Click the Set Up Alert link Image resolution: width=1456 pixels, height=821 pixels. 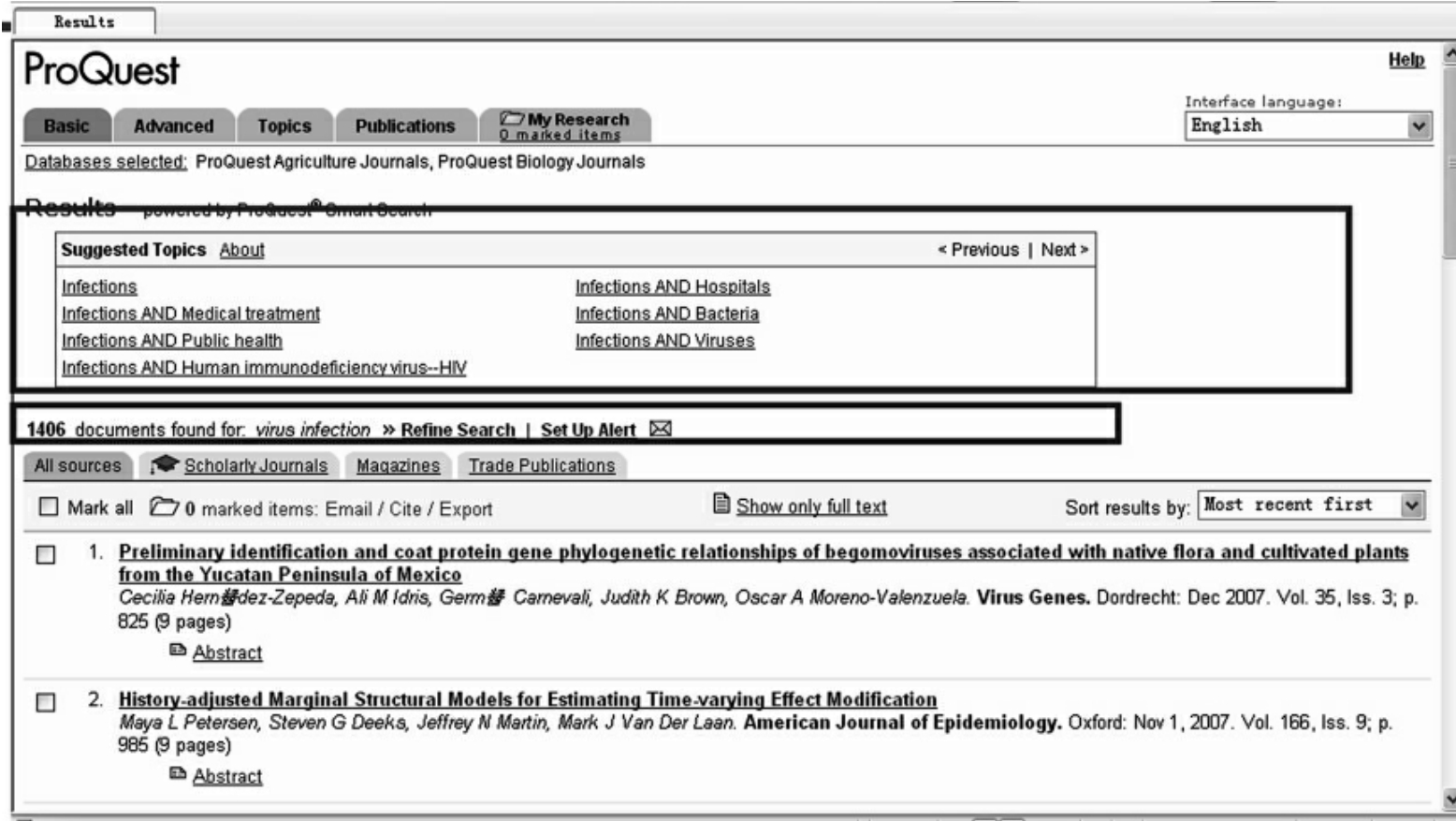tap(588, 430)
